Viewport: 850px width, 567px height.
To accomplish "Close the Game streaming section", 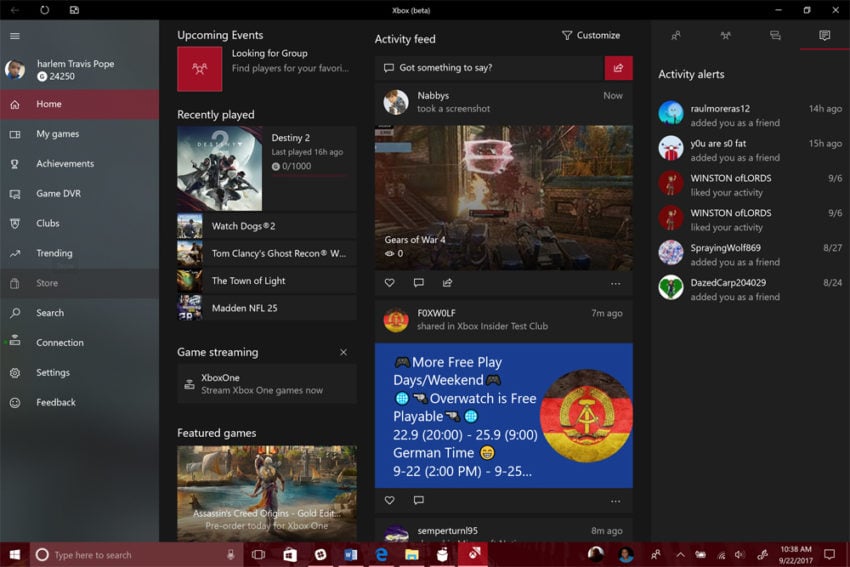I will [343, 352].
